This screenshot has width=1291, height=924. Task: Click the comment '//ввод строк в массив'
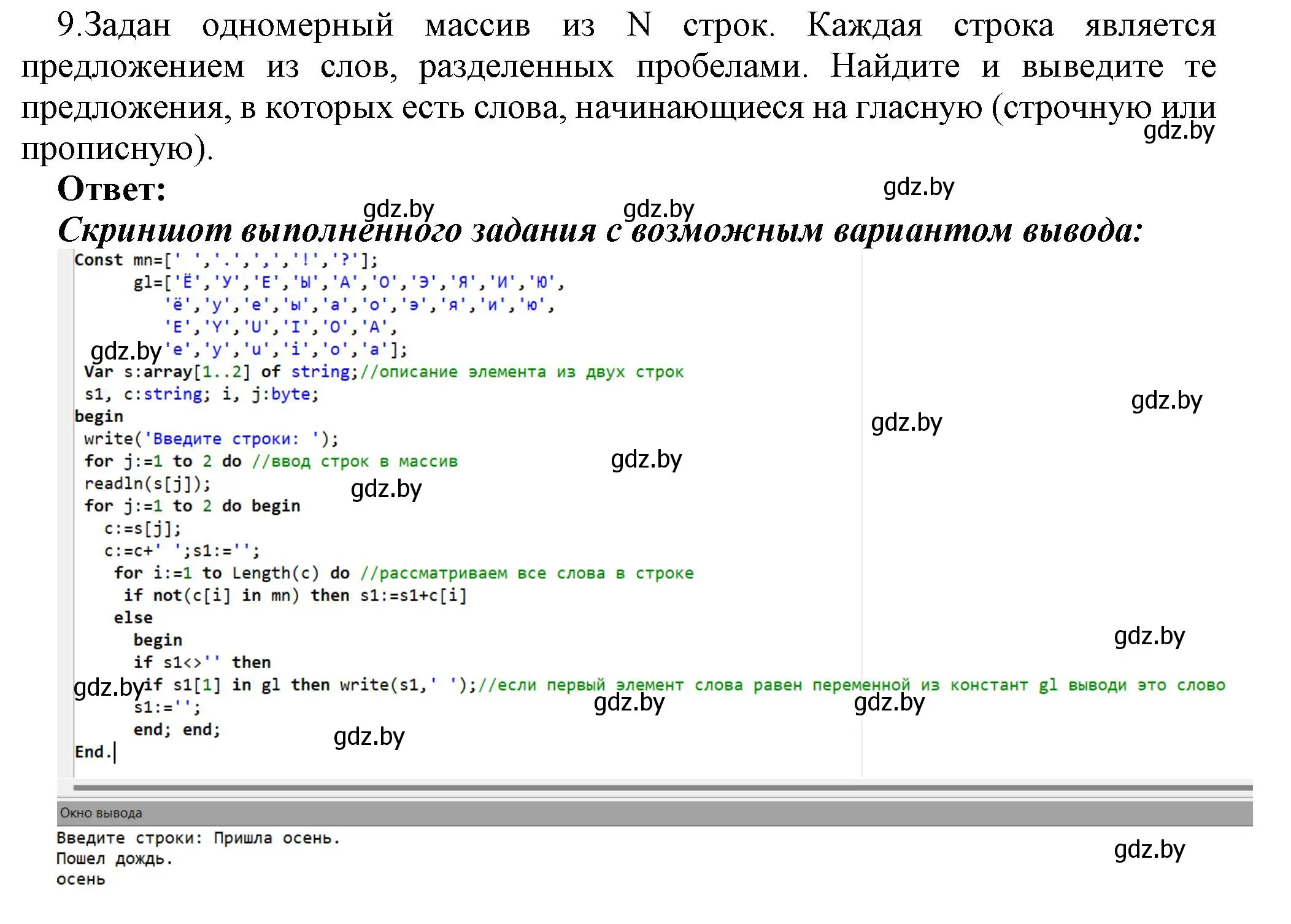(355, 461)
